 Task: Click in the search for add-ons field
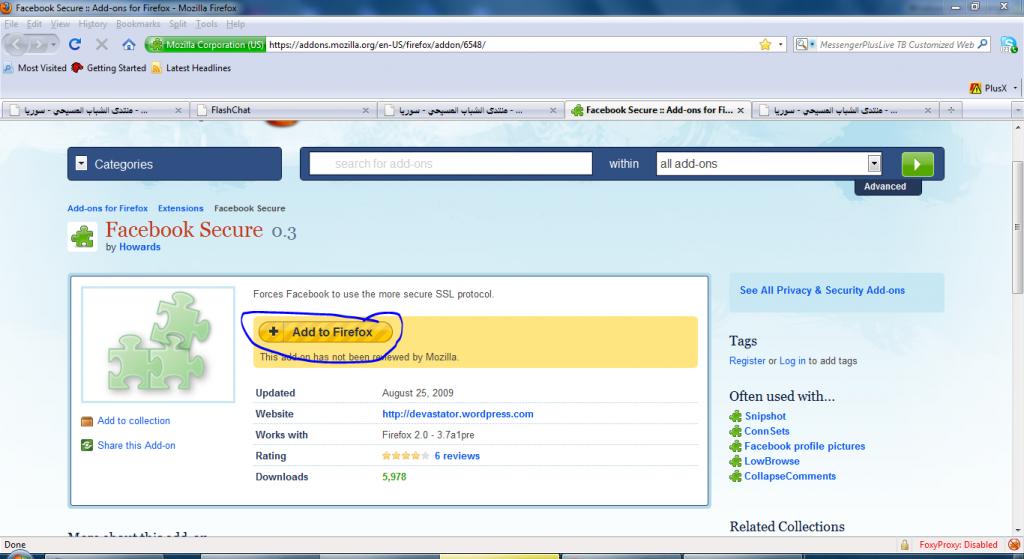coord(450,164)
